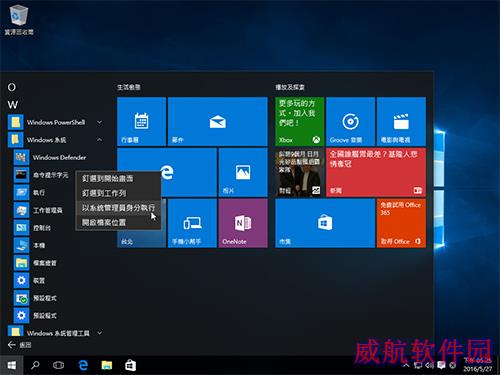This screenshot has width=500, height=375.
Task: Click the Start button on the taskbar
Action: pos(11,366)
